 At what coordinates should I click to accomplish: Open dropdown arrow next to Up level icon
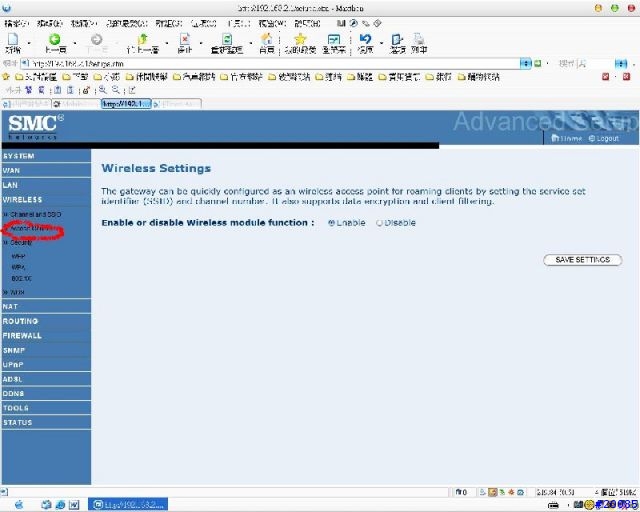pos(167,43)
